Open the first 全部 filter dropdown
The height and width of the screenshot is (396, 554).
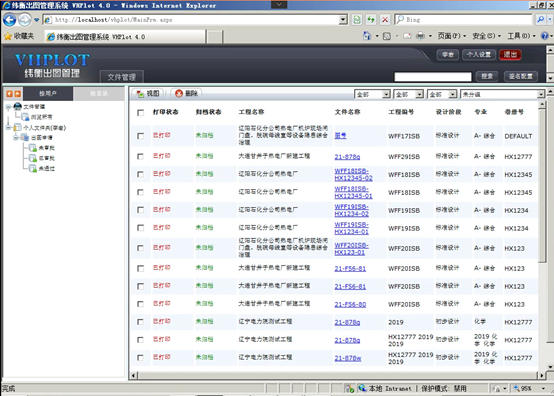click(372, 94)
